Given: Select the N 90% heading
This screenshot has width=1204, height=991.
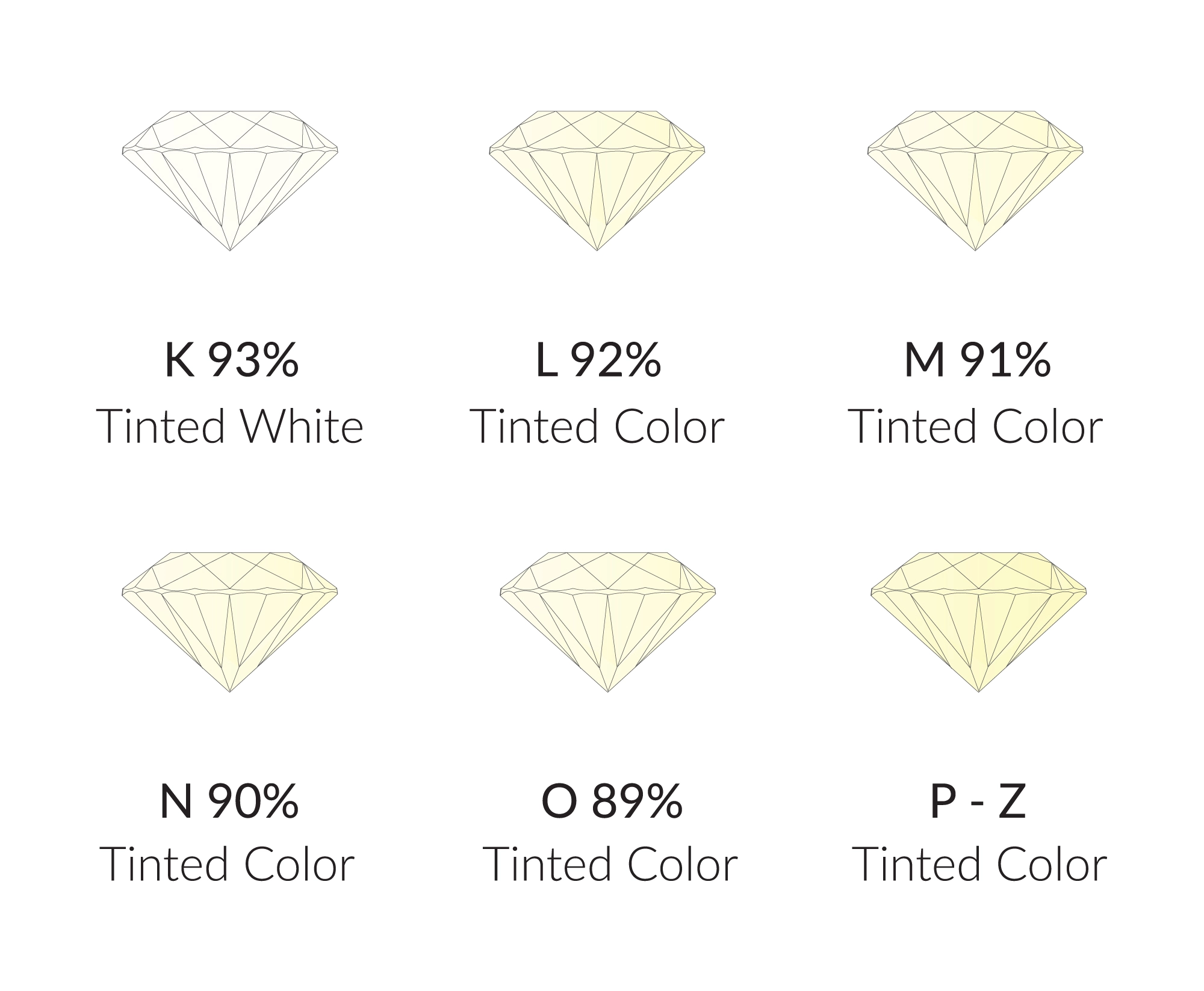Looking at the screenshot, I should [229, 802].
